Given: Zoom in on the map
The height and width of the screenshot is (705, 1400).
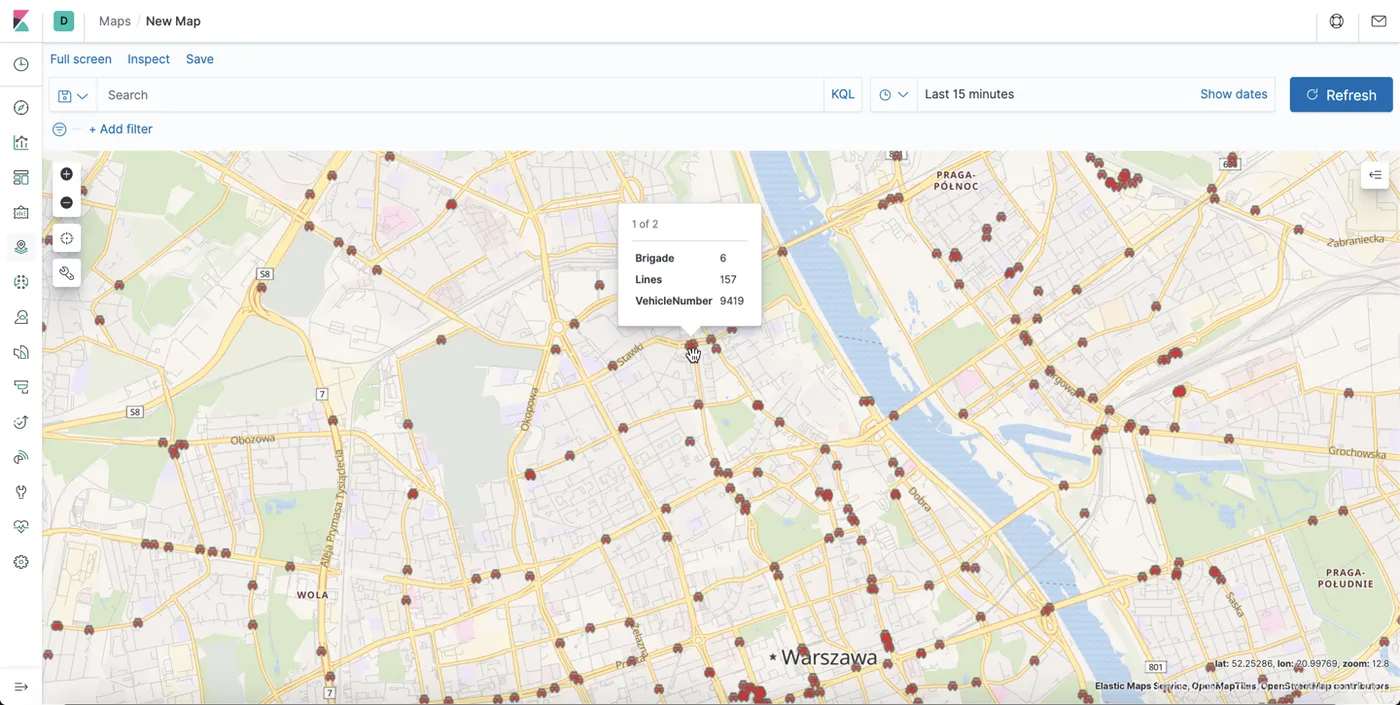Looking at the screenshot, I should pos(67,174).
